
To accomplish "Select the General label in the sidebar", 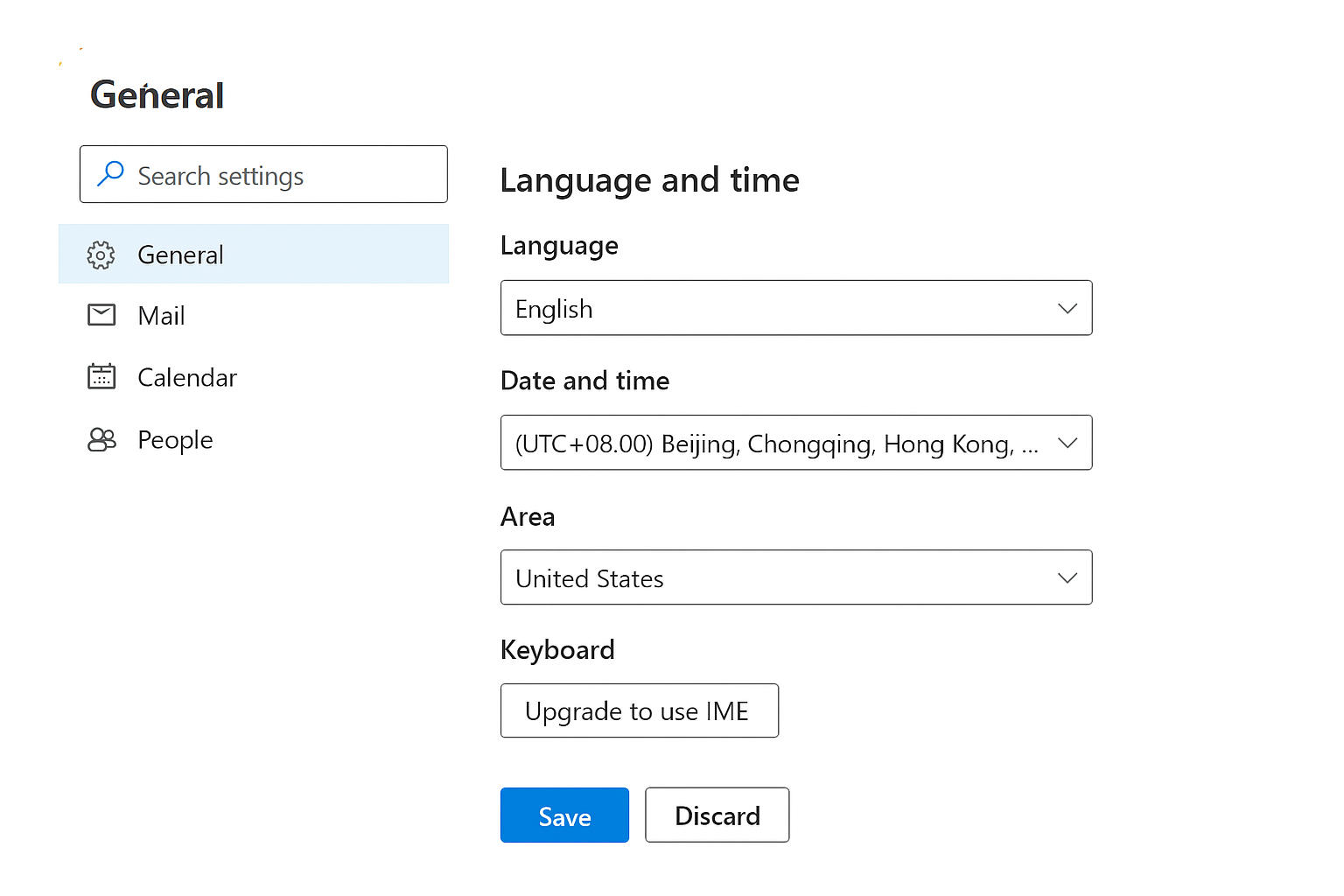I will (180, 255).
